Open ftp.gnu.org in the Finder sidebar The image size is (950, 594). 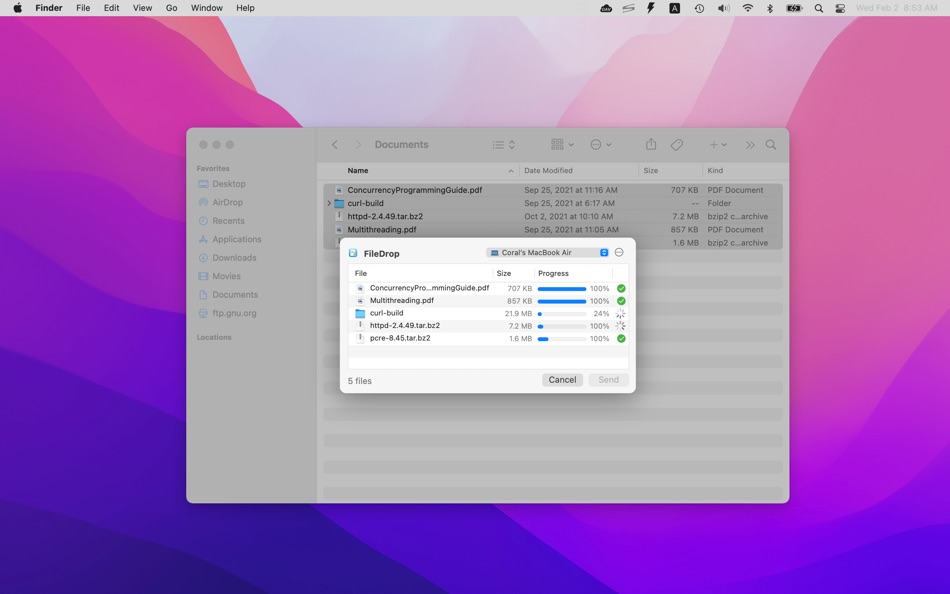pyautogui.click(x=234, y=313)
